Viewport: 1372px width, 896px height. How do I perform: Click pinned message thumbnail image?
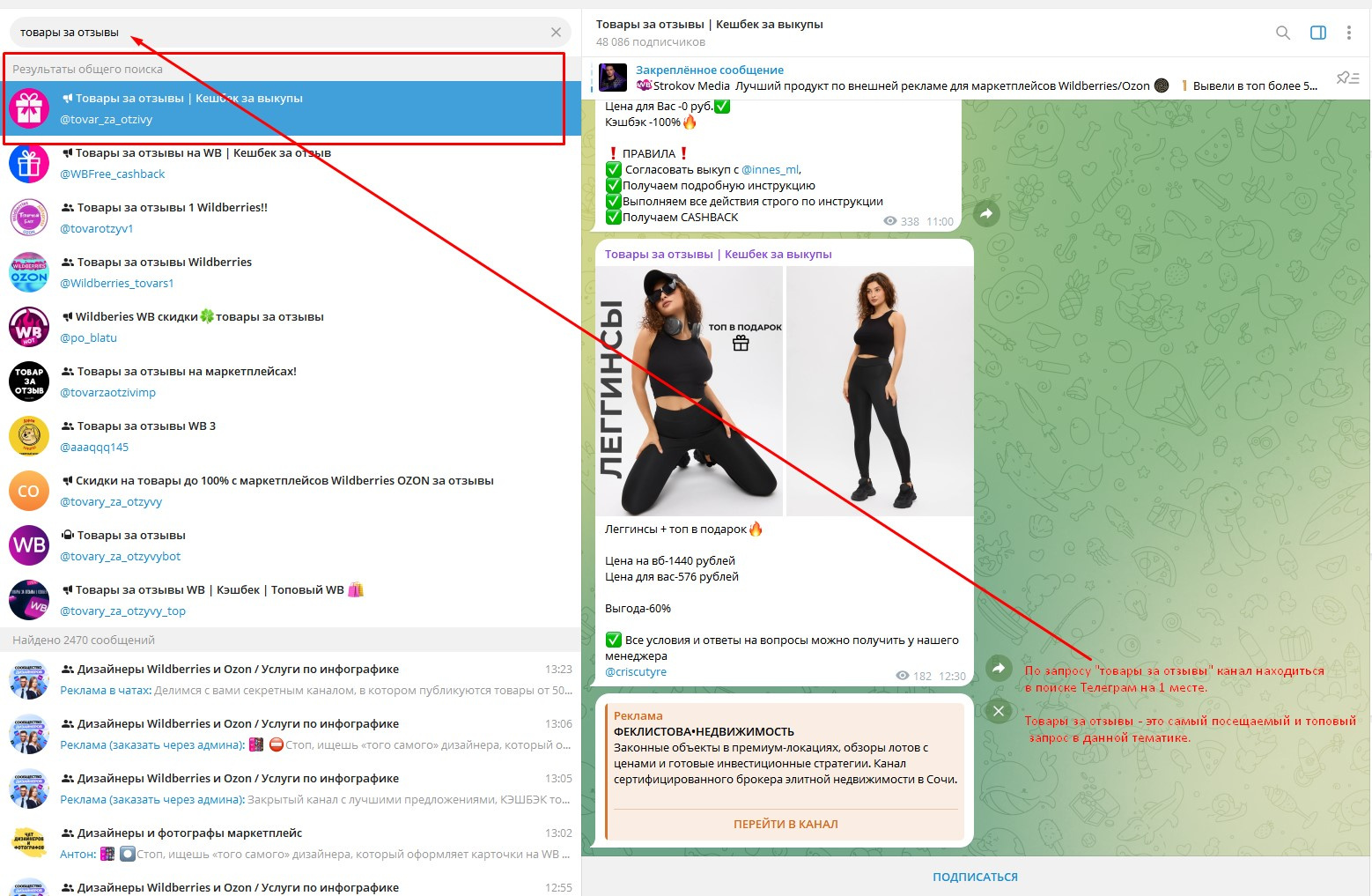(x=612, y=78)
